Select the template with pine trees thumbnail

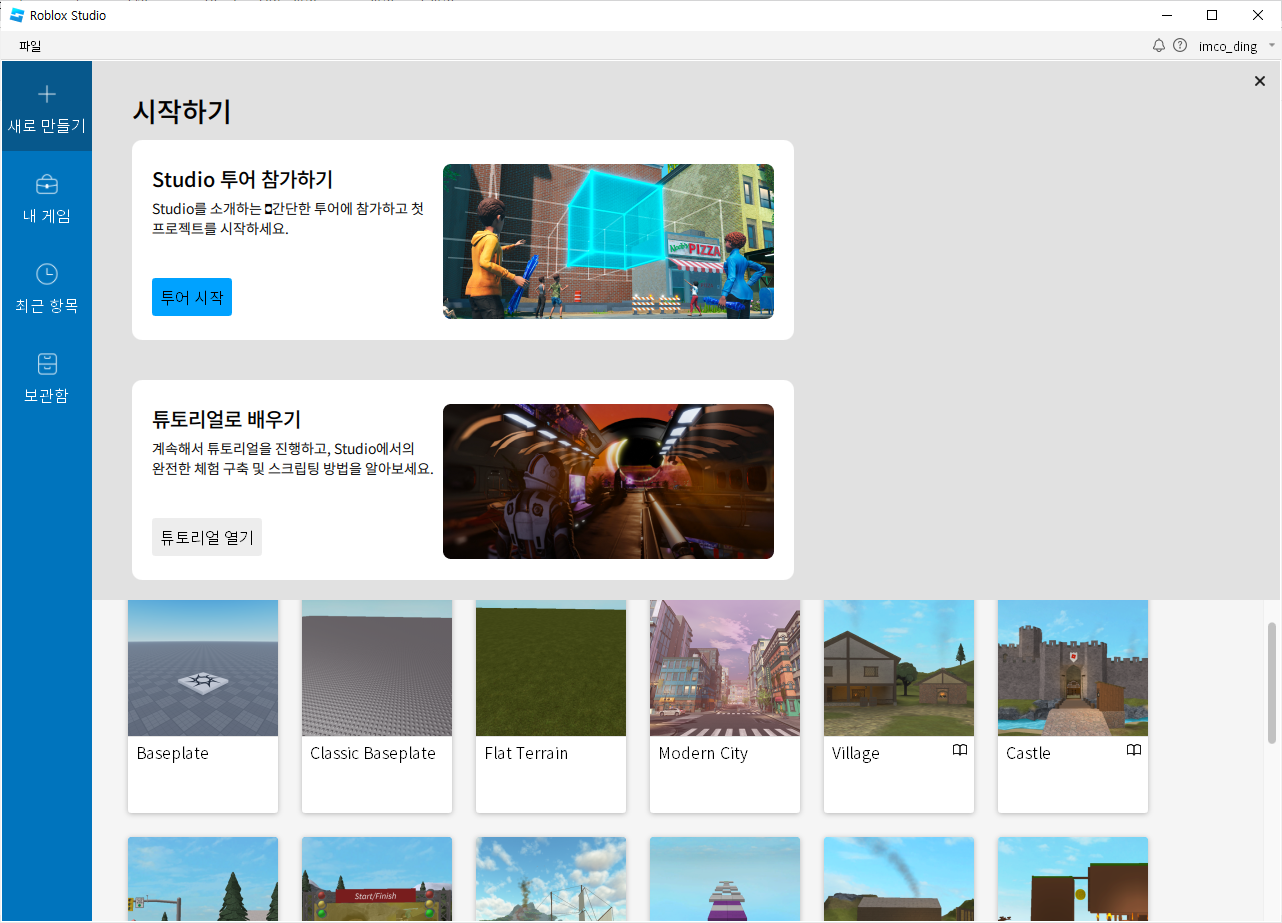(203, 880)
